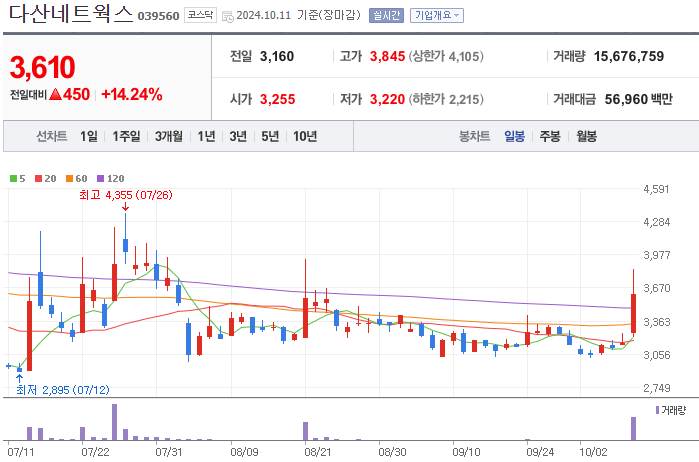
Task: Click the red up-triangle before 450
Action: [x=55, y=94]
